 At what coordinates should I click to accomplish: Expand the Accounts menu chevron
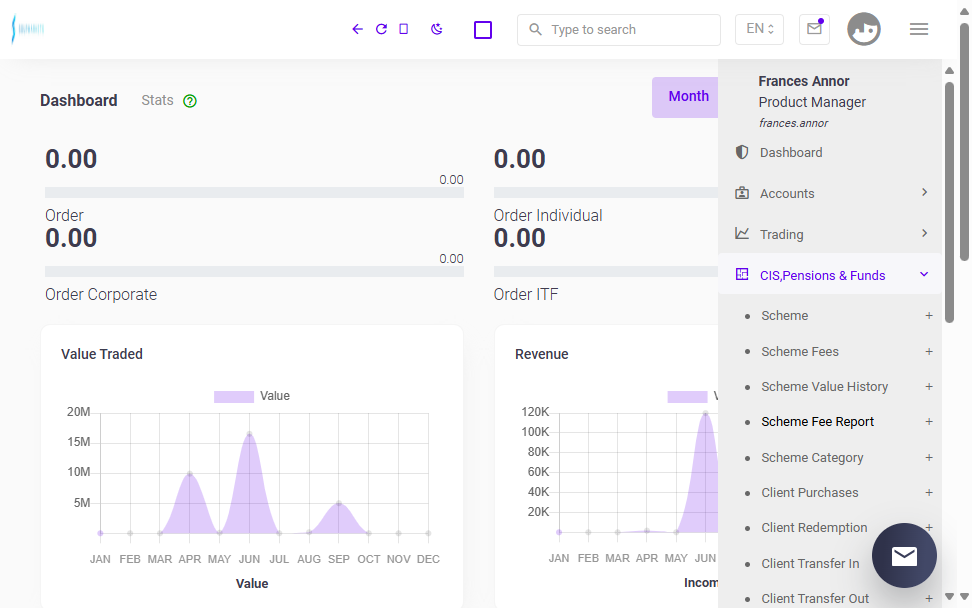click(x=924, y=193)
